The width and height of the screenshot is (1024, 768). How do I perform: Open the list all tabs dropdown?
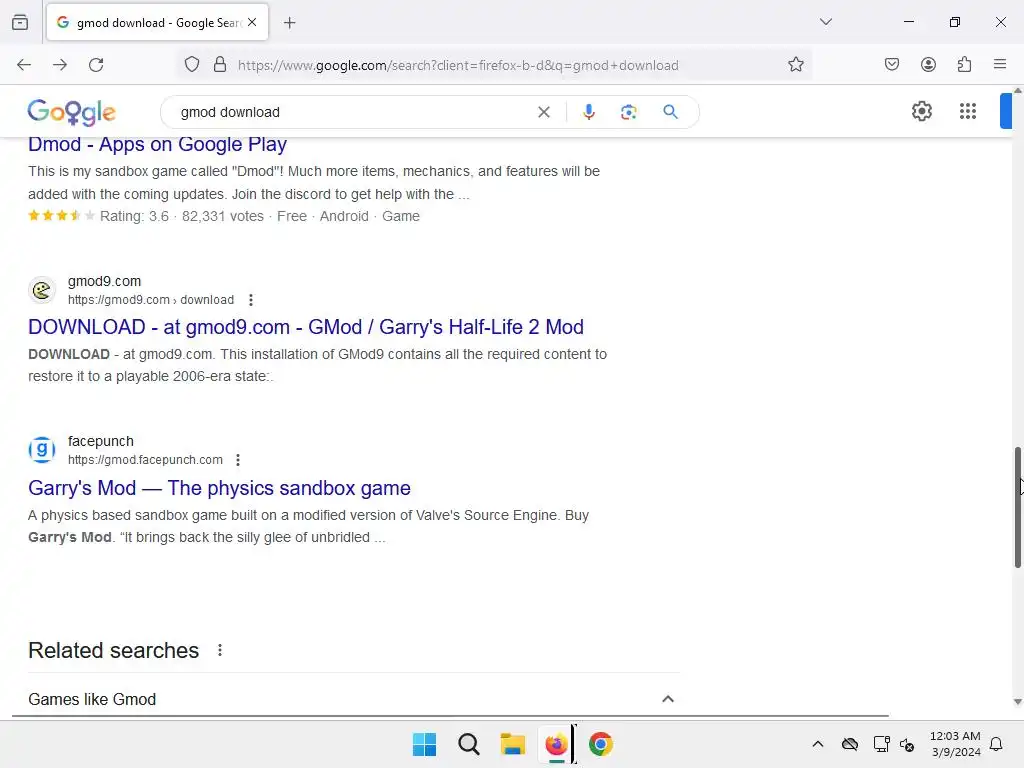click(x=825, y=22)
